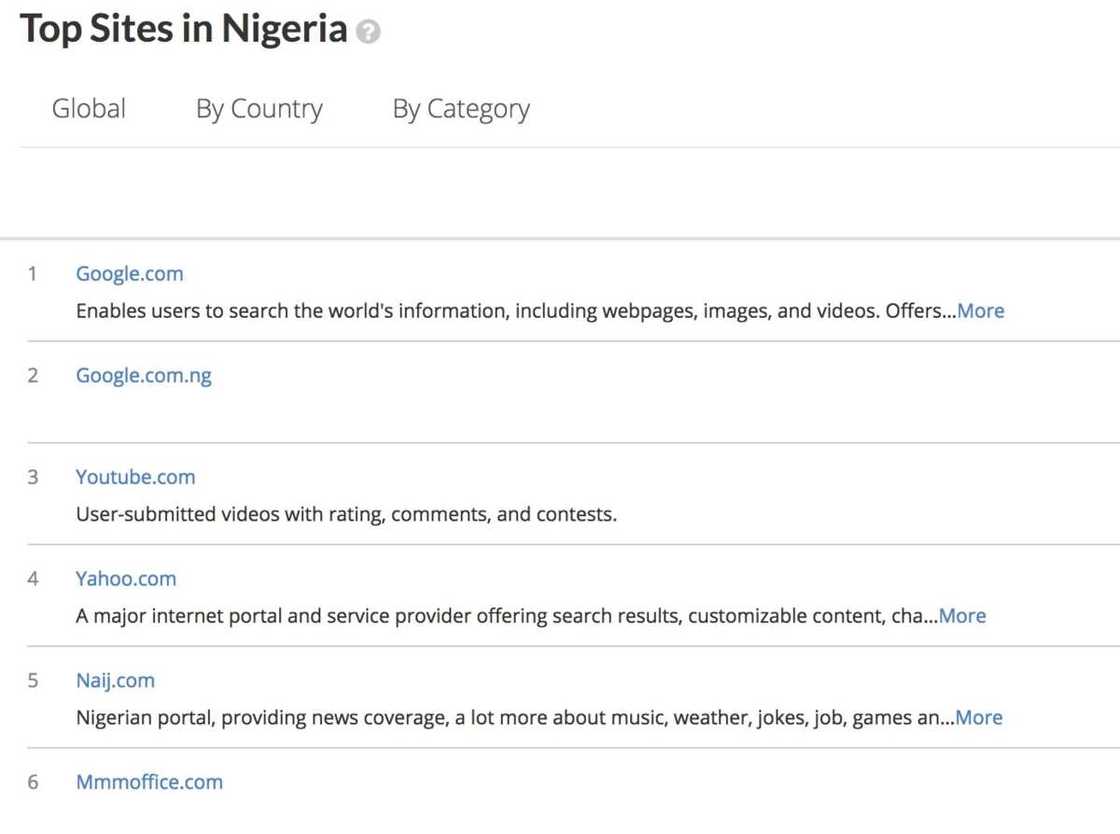
Task: Click the help icon beside the page title
Action: click(367, 31)
